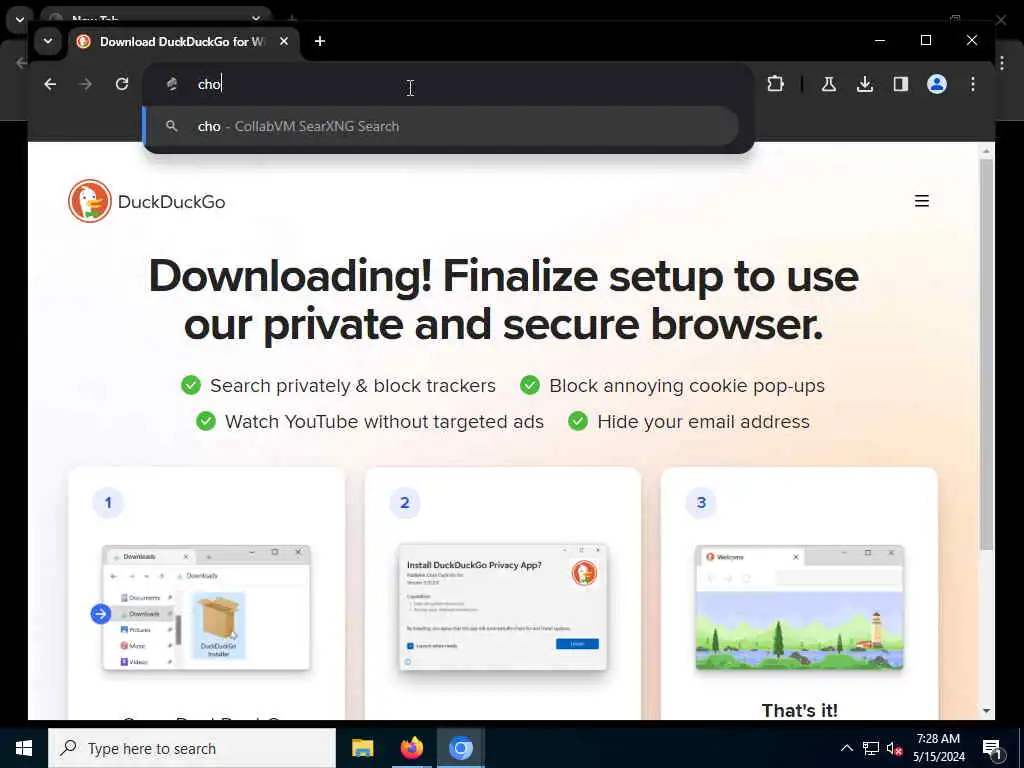Click 'Block annoying cookie pop-ups' text
This screenshot has width=1024, height=768.
click(x=687, y=385)
